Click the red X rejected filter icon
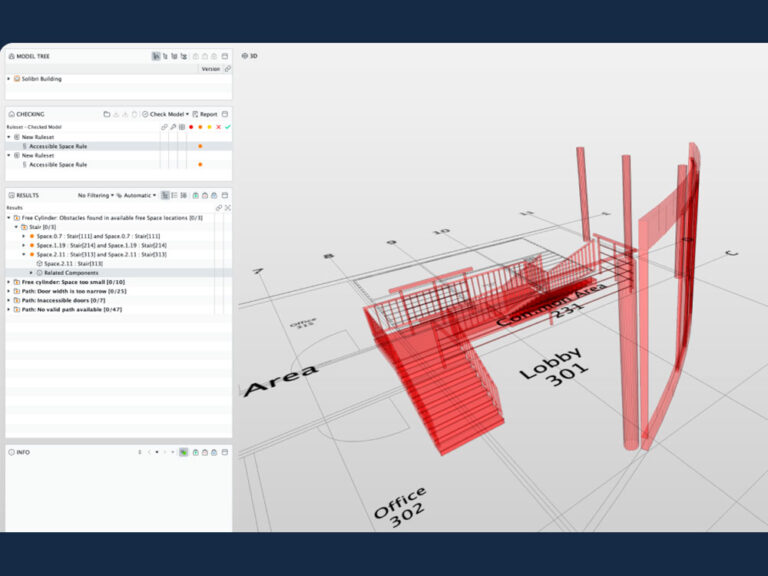Image resolution: width=768 pixels, height=576 pixels. [218, 127]
